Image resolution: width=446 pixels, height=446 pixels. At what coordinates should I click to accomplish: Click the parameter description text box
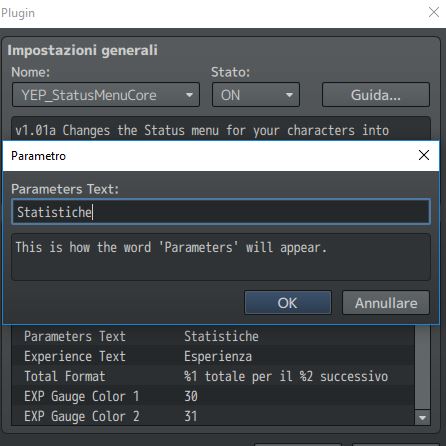click(221, 257)
